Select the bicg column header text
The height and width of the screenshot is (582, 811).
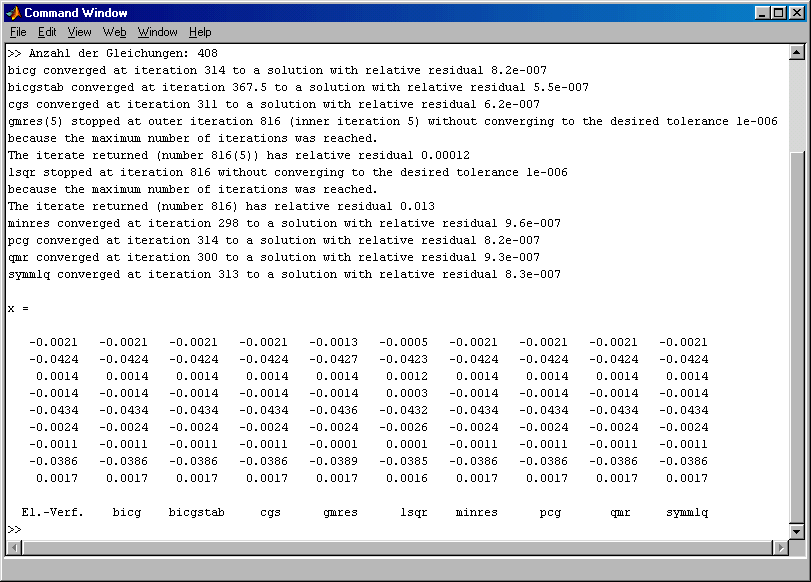pyautogui.click(x=127, y=512)
